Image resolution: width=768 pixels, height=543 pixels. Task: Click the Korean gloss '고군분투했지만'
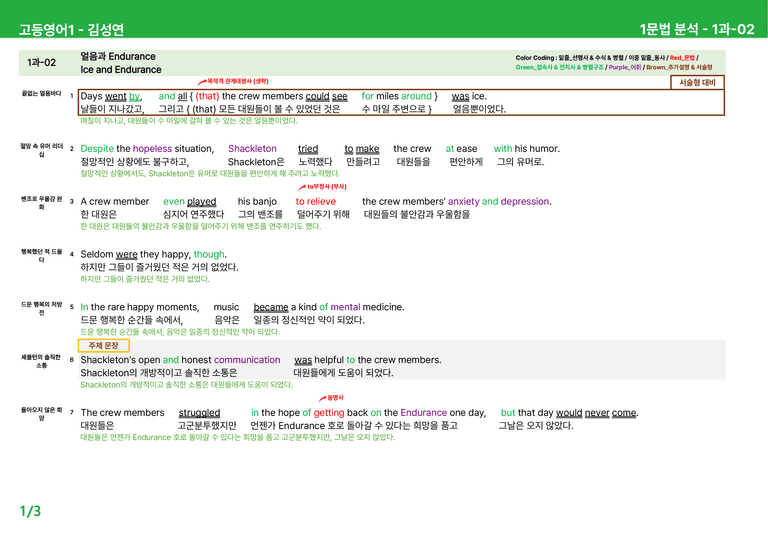point(207,426)
